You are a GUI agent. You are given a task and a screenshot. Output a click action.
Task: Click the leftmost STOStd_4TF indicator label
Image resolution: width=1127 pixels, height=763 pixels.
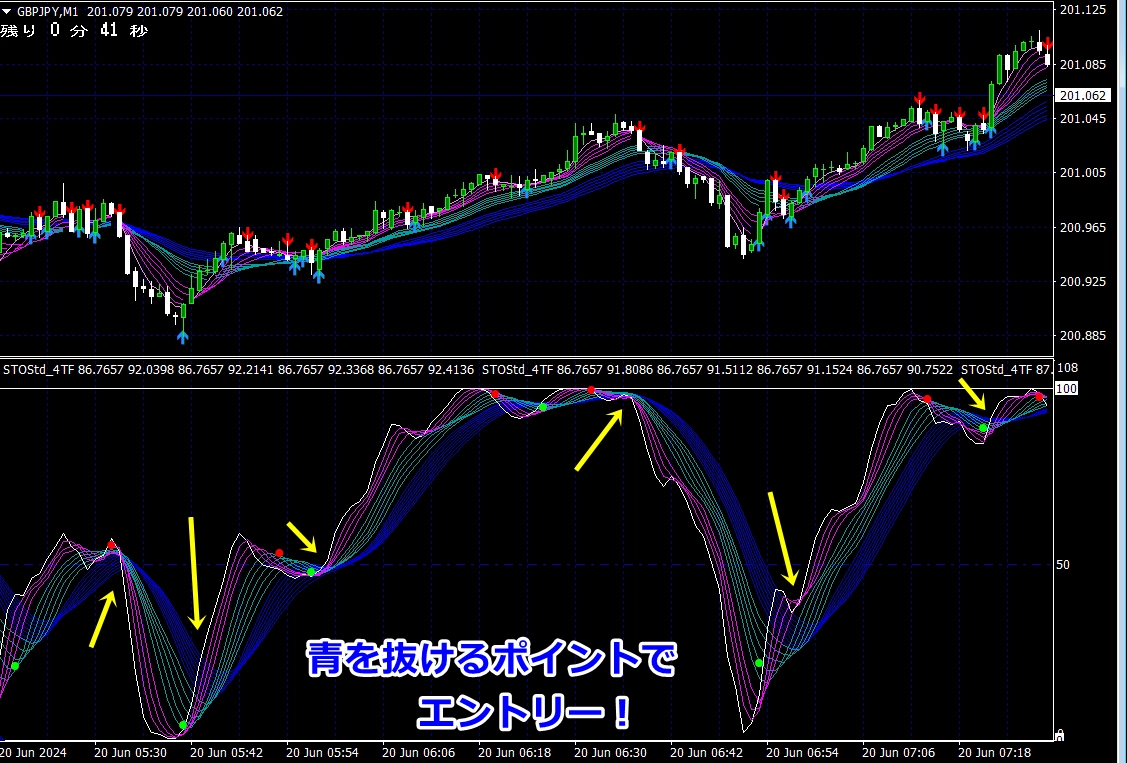pos(38,369)
